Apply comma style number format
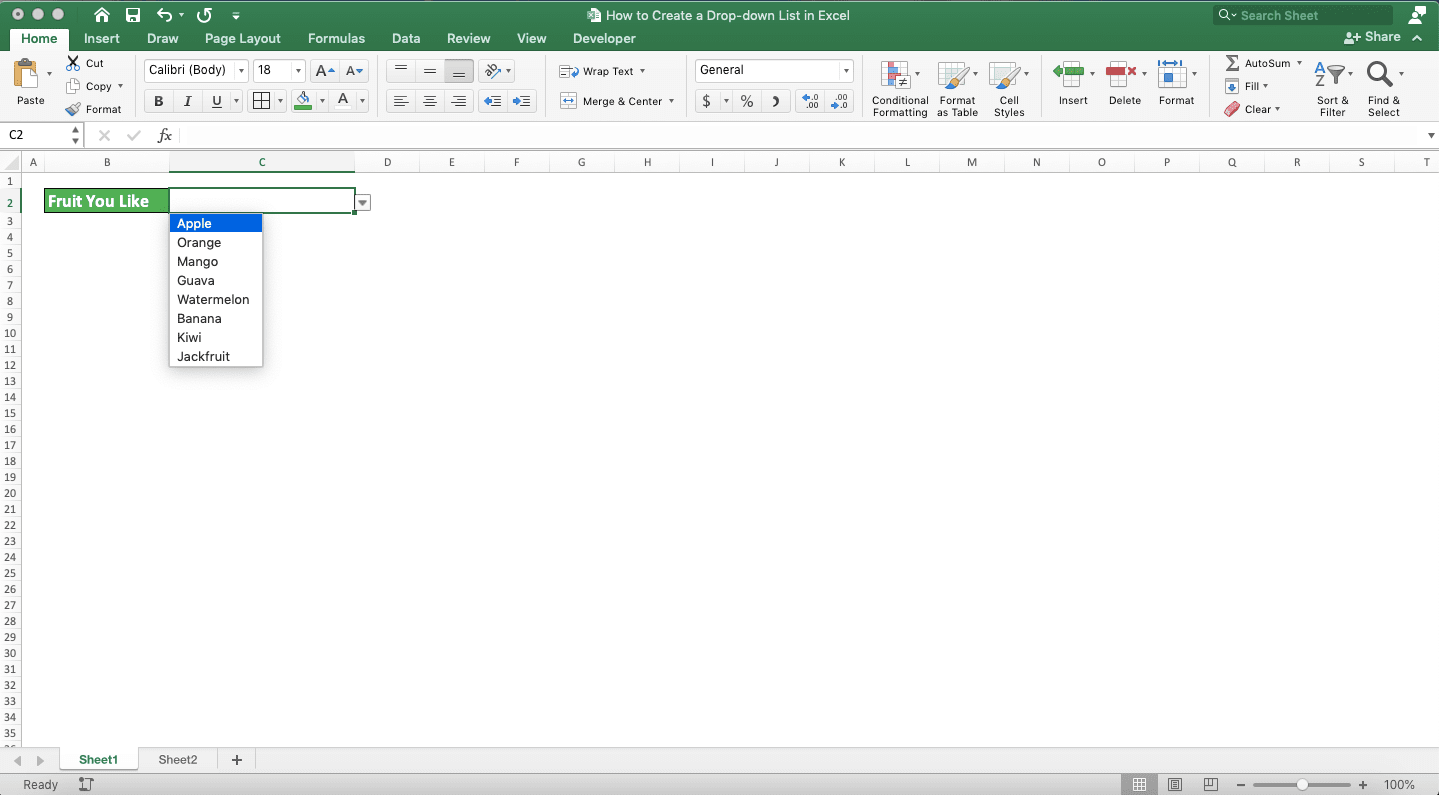The width and height of the screenshot is (1439, 795). [776, 101]
